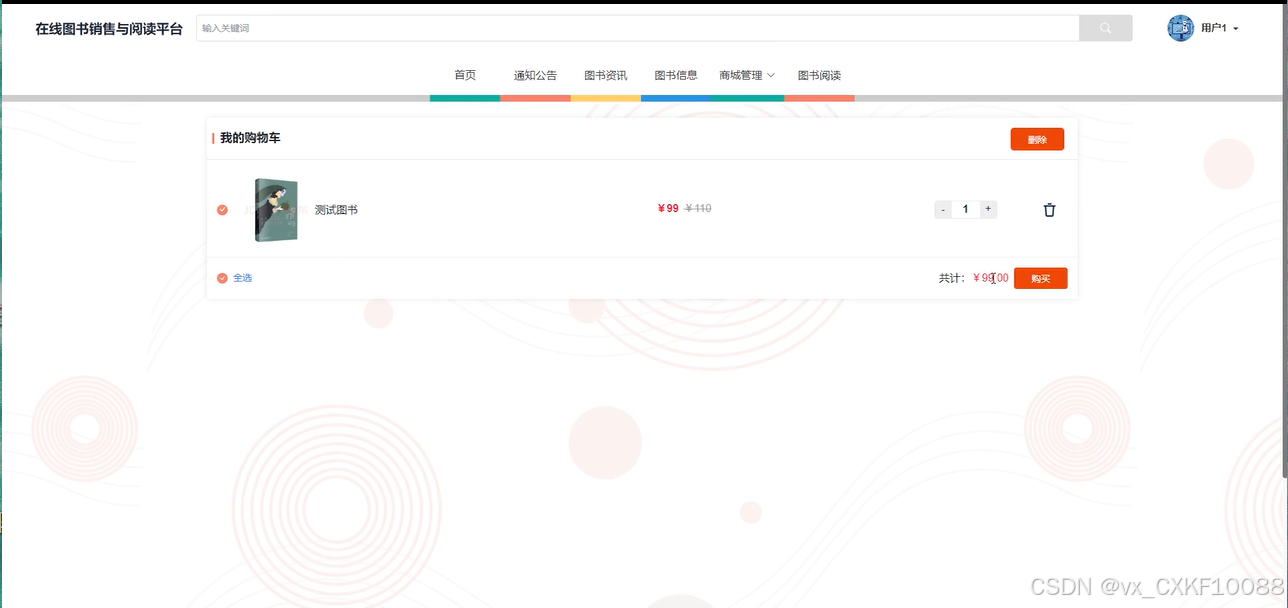Uncheck the 测试图书 item checkbox

pos(222,210)
